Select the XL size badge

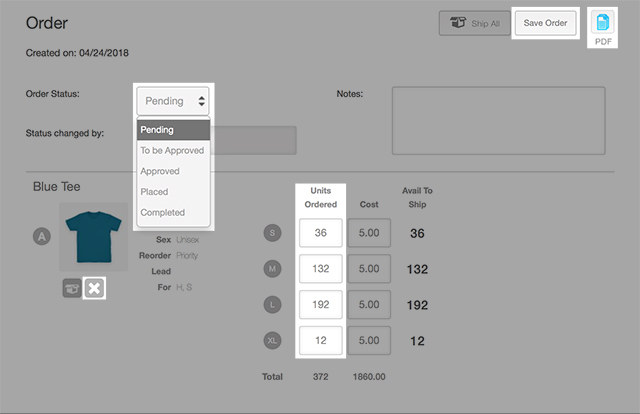point(272,340)
